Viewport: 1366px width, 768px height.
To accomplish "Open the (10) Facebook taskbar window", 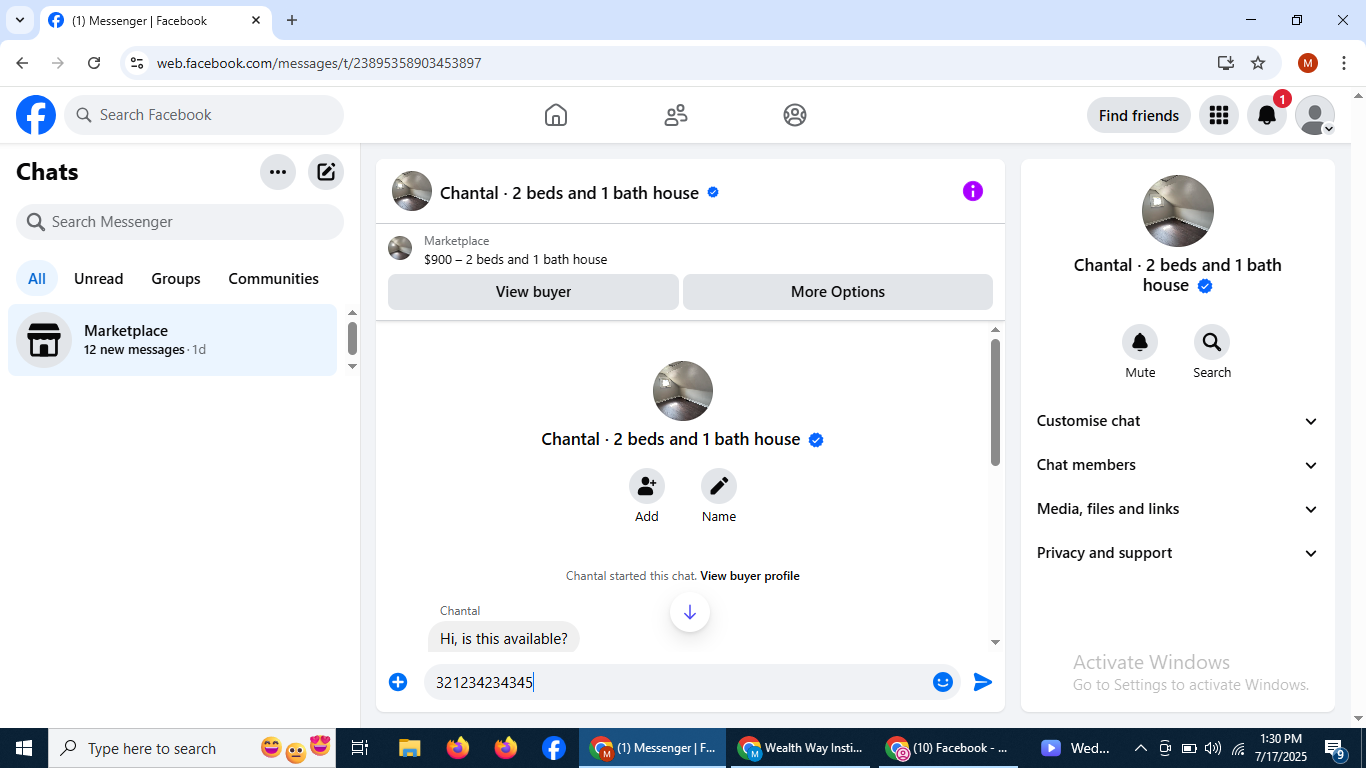I will click(x=948, y=748).
